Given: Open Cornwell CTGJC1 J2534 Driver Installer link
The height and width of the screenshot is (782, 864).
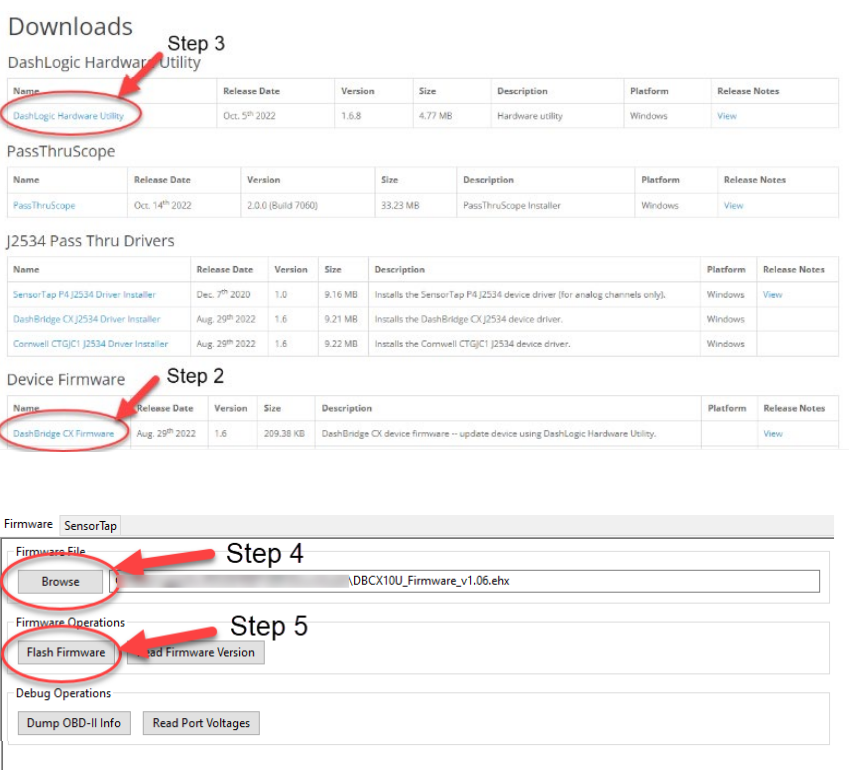Looking at the screenshot, I should point(90,344).
